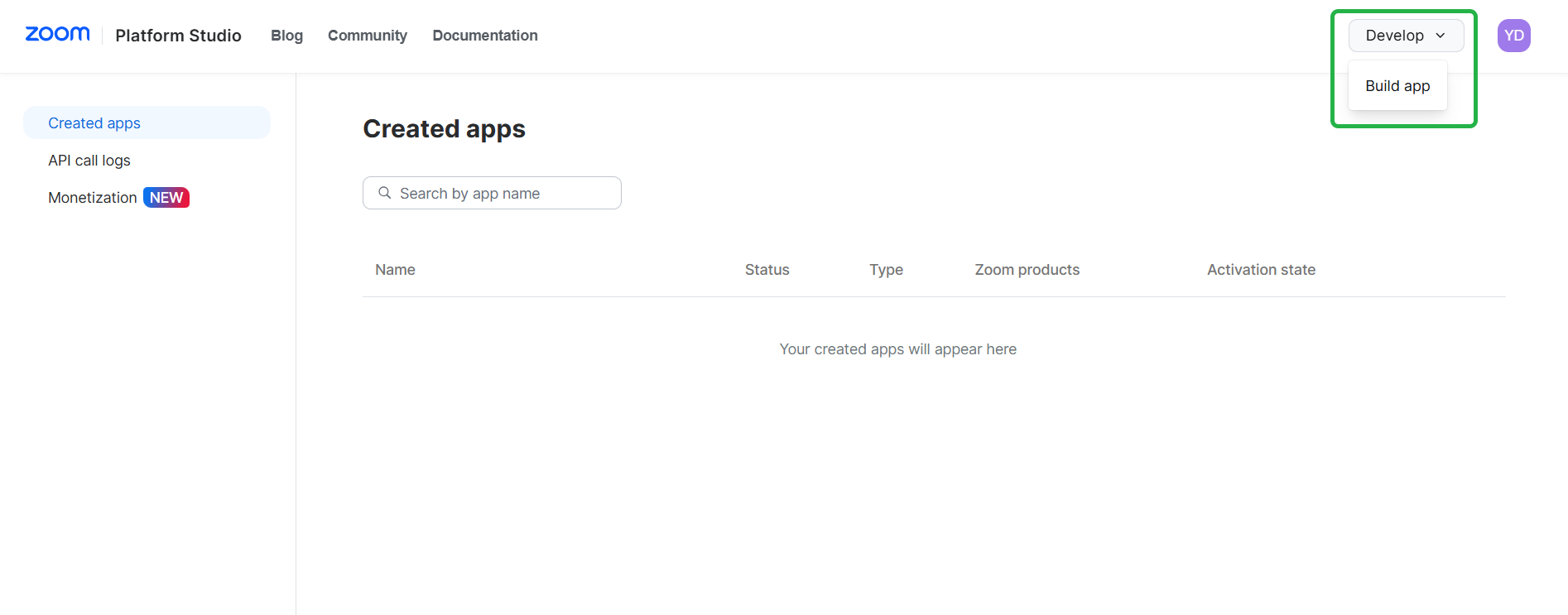Open API call logs in the sidebar
This screenshot has width=1568, height=615.
(x=89, y=161)
